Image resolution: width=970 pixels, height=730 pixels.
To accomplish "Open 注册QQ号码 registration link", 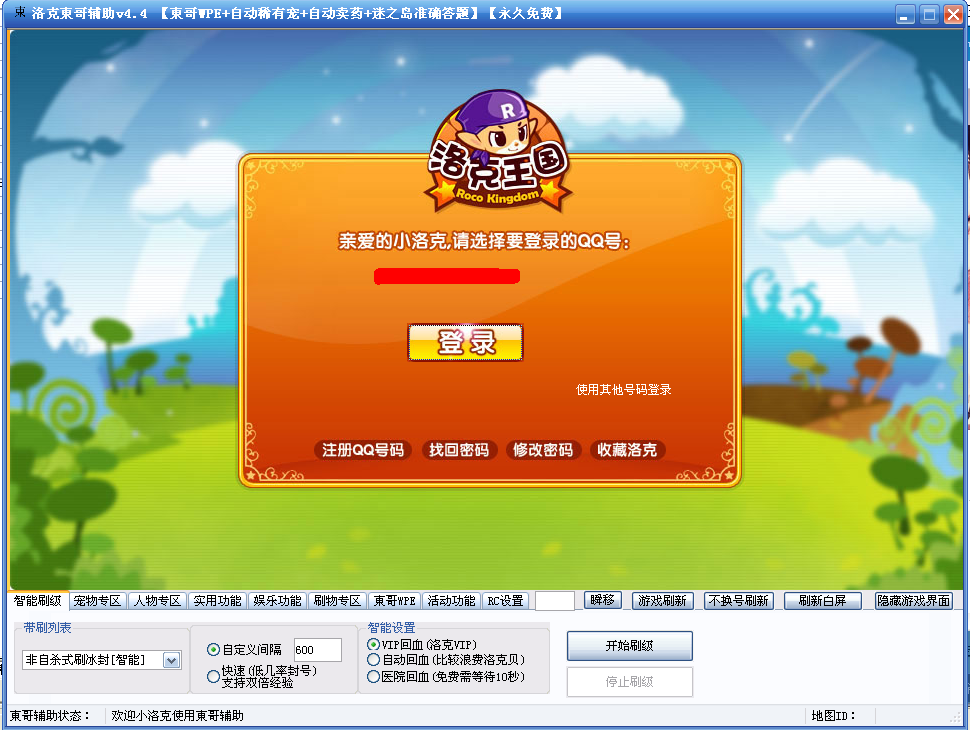I will 363,450.
